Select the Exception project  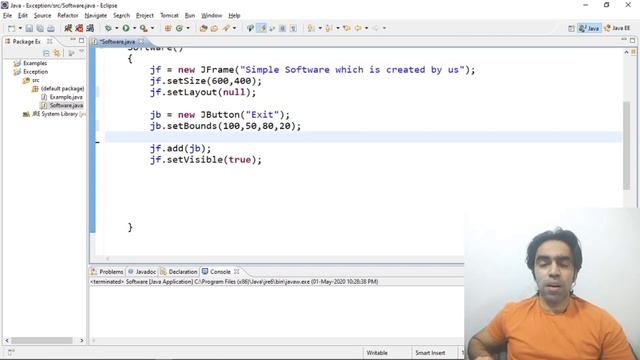point(35,72)
